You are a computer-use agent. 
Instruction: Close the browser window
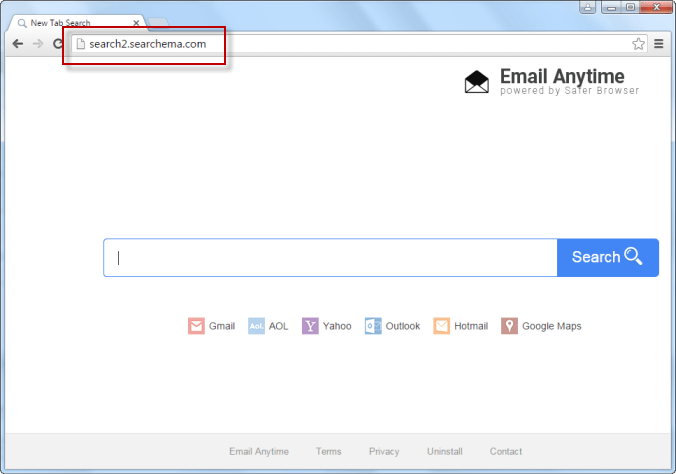[x=656, y=7]
